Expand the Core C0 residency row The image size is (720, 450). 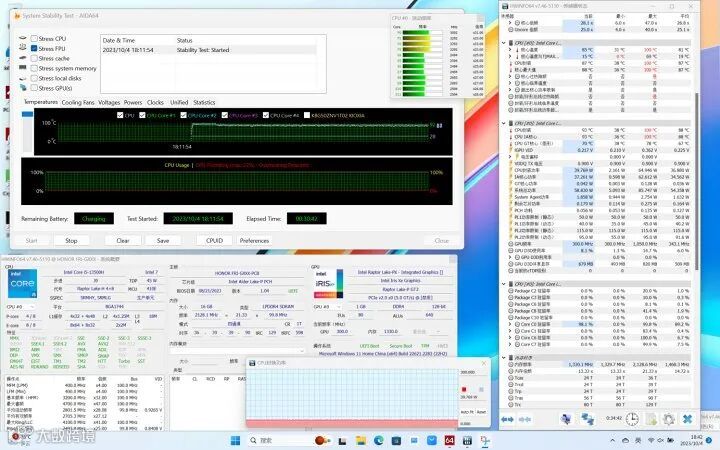pyautogui.click(x=511, y=324)
